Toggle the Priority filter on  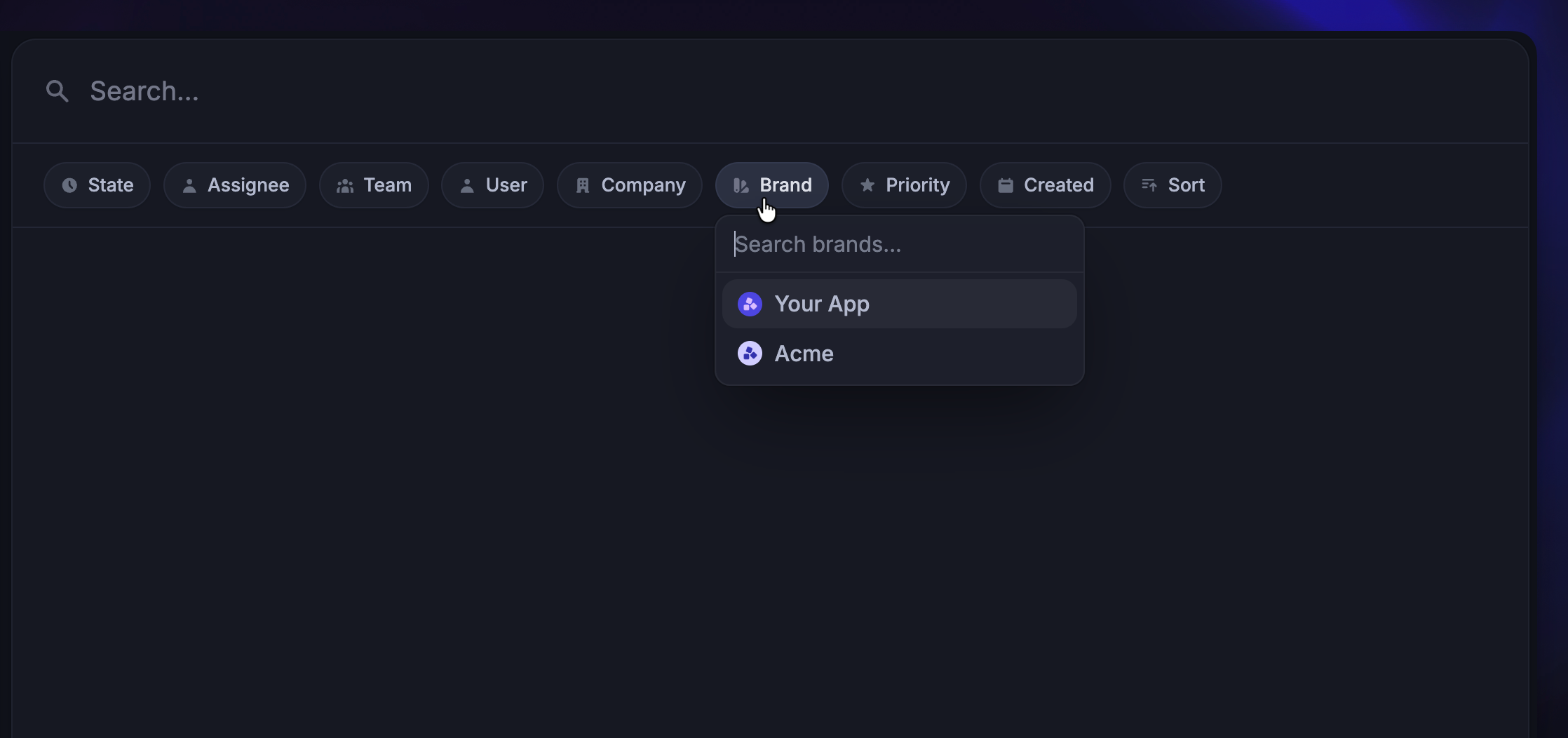click(903, 184)
